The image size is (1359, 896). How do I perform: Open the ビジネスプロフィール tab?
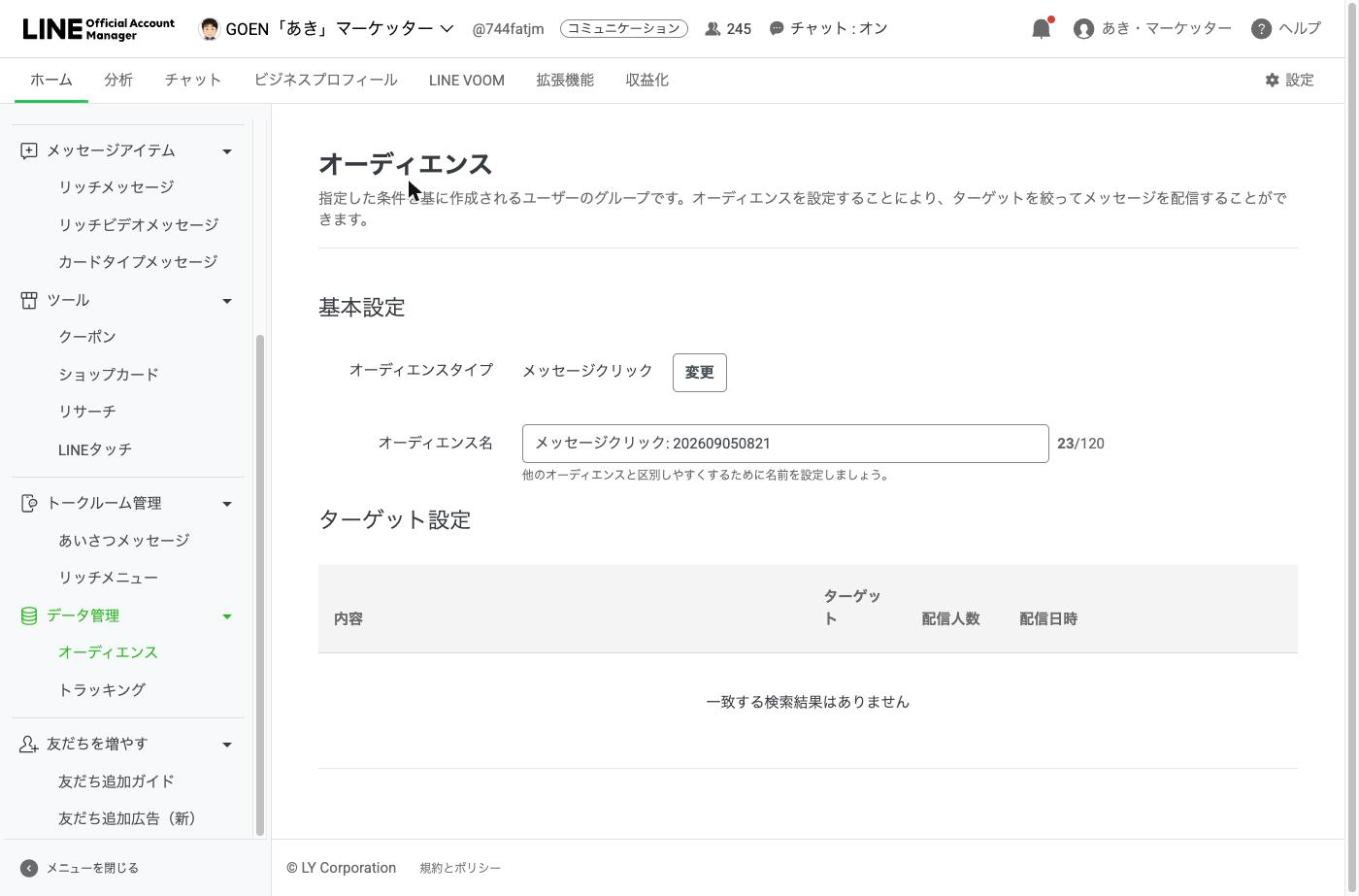click(x=325, y=80)
